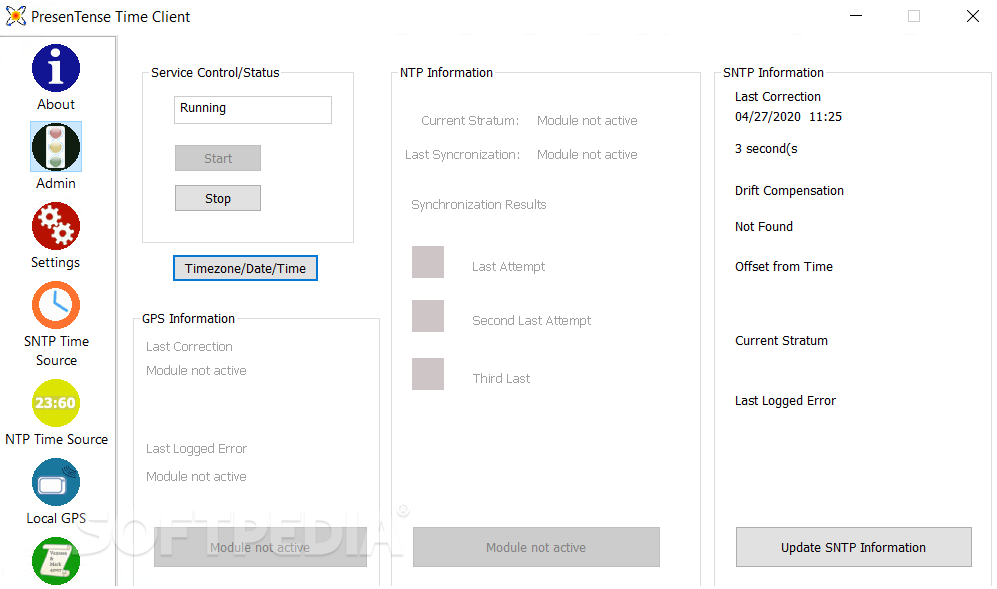Click the '04/27/2020 11:25' correction date
The height and width of the screenshot is (589, 997).
click(788, 116)
